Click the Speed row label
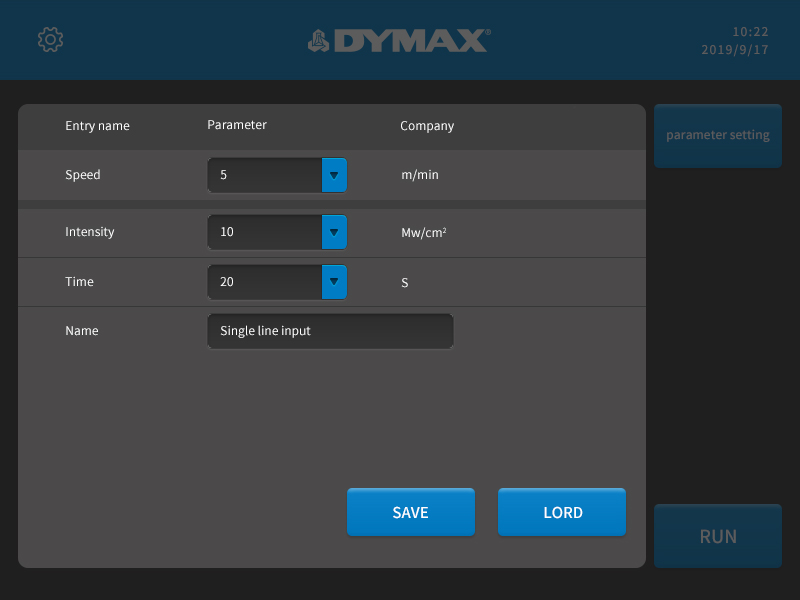The height and width of the screenshot is (600, 800). pos(83,175)
